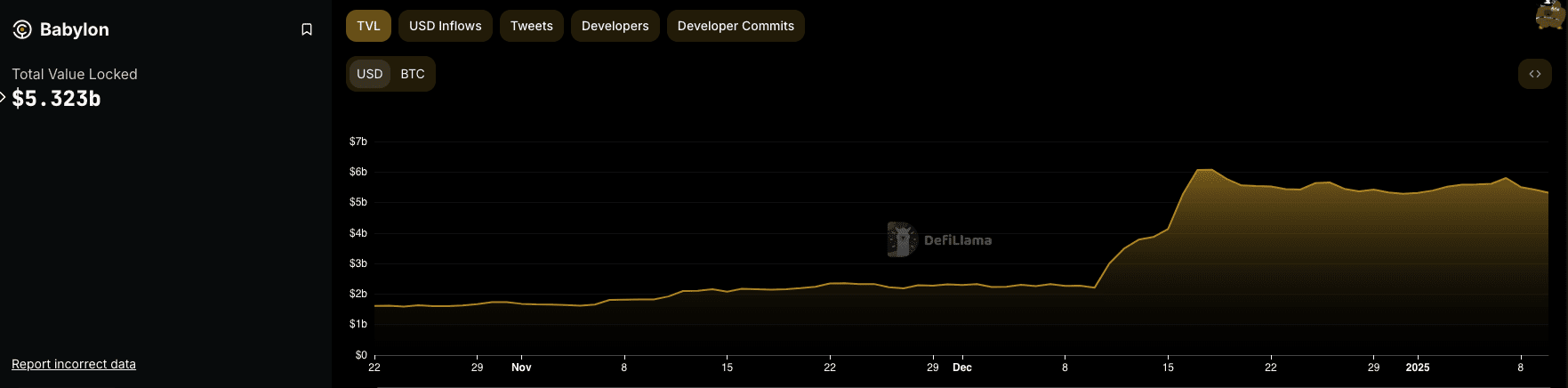Switch chart denomination to USD
This screenshot has height=388, width=1568.
(370, 74)
